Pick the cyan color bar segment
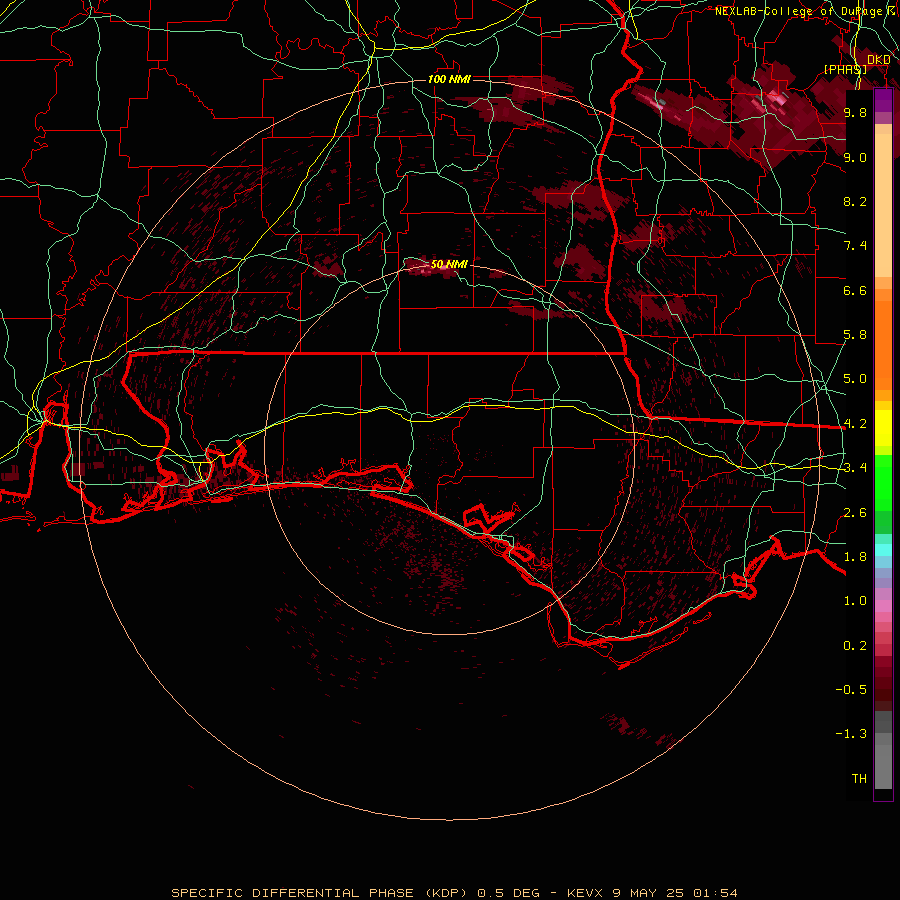Screen dimensions: 900x900 tap(883, 550)
